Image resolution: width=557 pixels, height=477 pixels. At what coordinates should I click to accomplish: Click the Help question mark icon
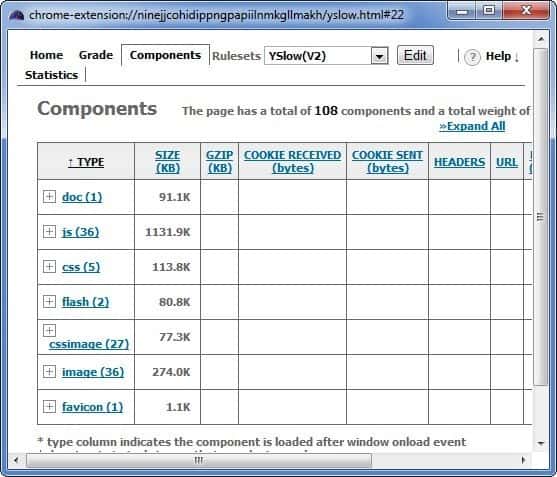point(472,57)
